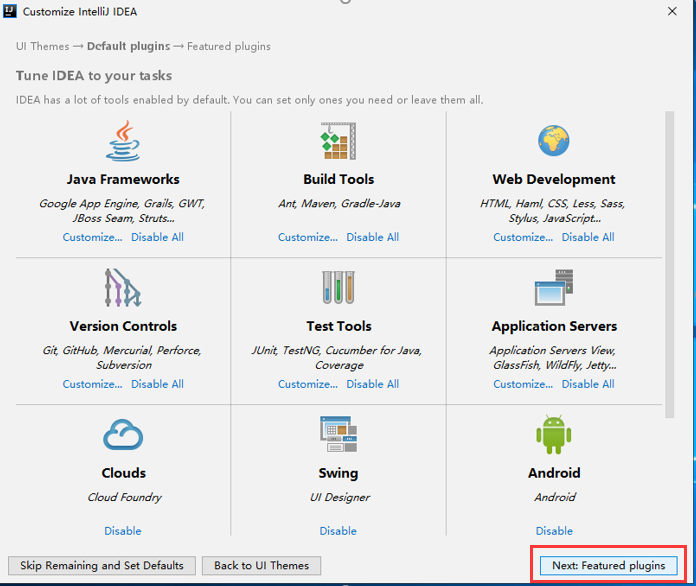The height and width of the screenshot is (586, 696).
Task: Click the IntelliJ IDEA logo in title bar
Action: point(10,11)
